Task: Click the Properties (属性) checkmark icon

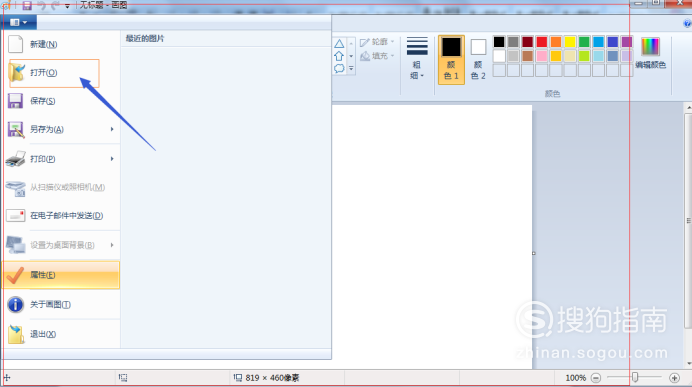Action: point(15,275)
